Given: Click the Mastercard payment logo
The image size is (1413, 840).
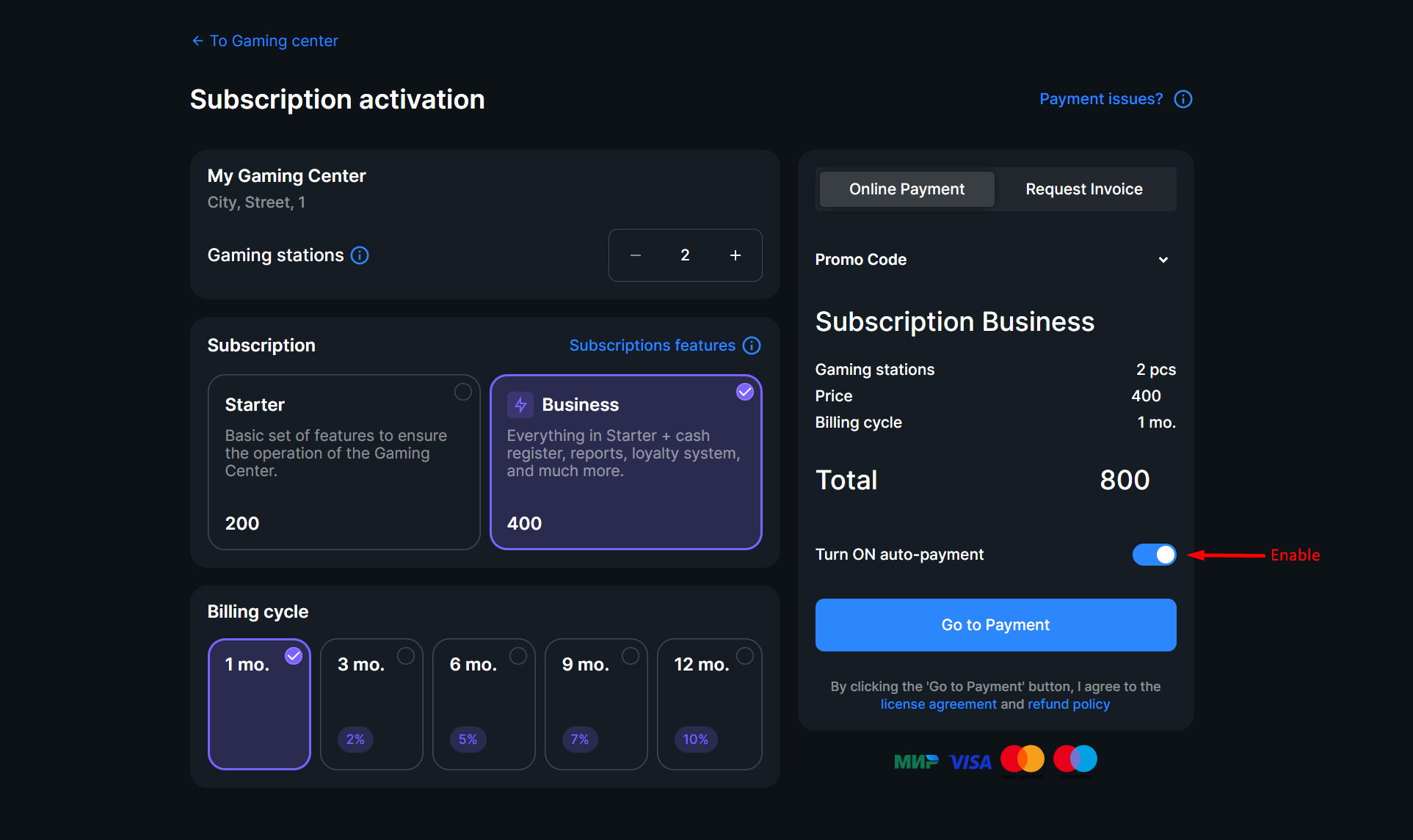Looking at the screenshot, I should click(x=1022, y=759).
